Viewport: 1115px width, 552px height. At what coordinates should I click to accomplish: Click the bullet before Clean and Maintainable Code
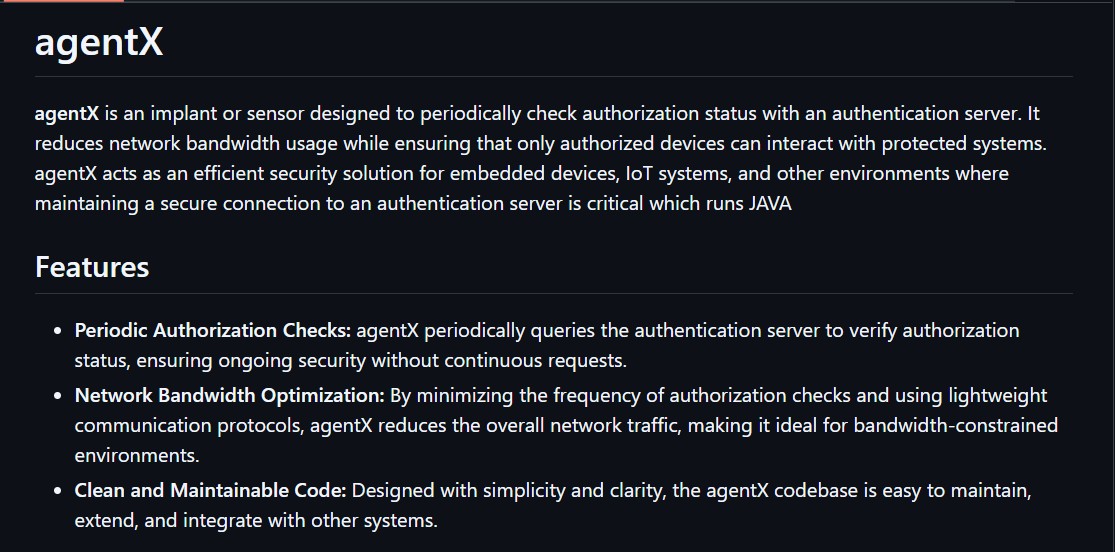(57, 491)
